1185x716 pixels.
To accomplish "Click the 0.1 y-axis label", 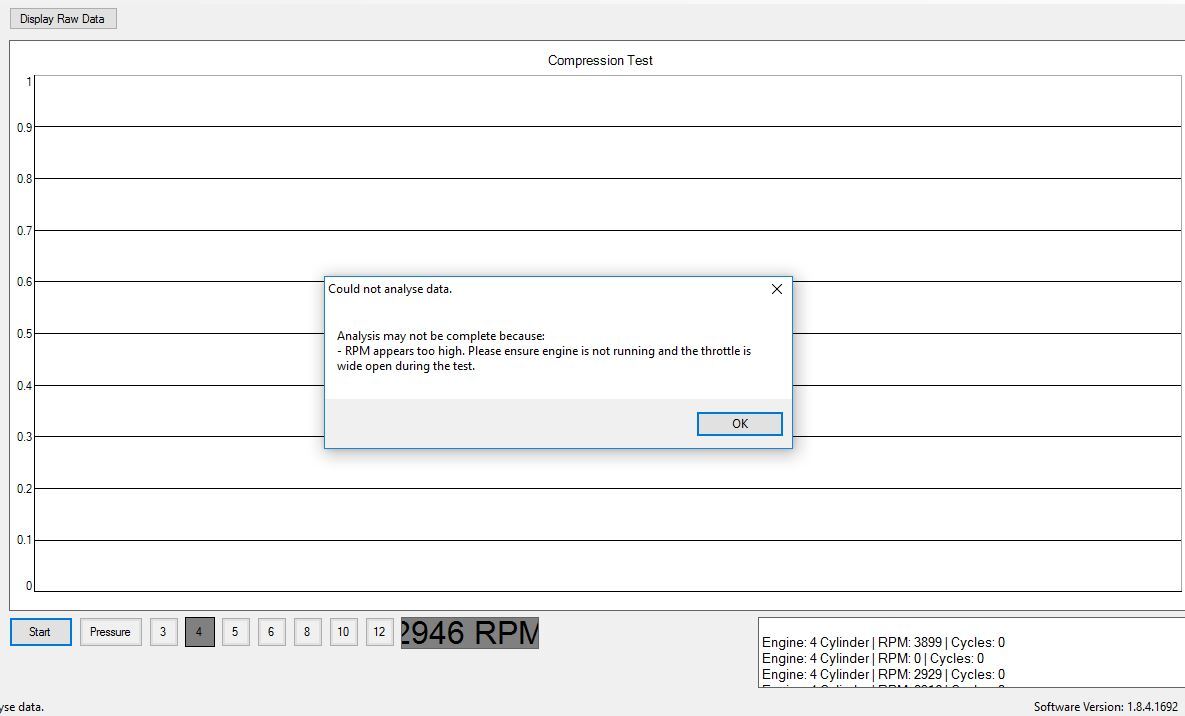I will click(25, 540).
